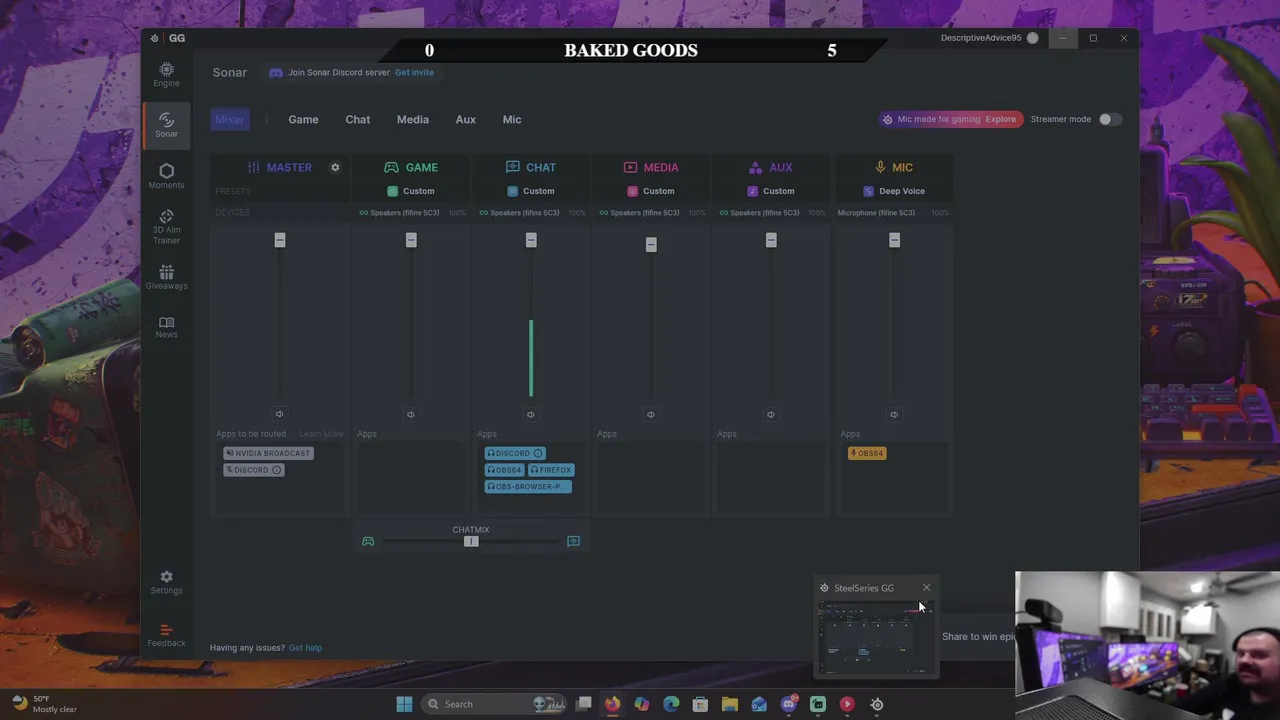
Task: Click the GAME channel controller icon header
Action: pyautogui.click(x=391, y=167)
